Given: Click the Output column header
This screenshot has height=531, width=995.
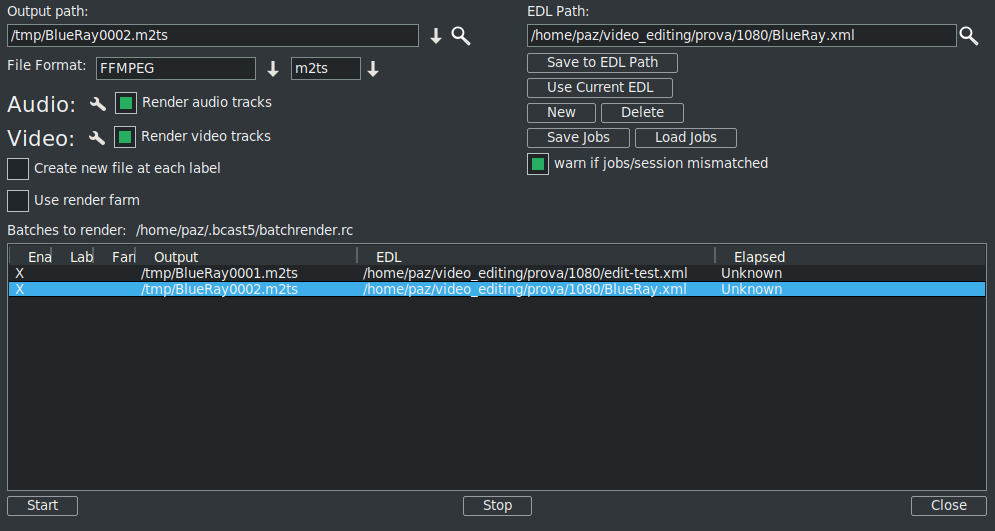Looking at the screenshot, I should point(176,257).
